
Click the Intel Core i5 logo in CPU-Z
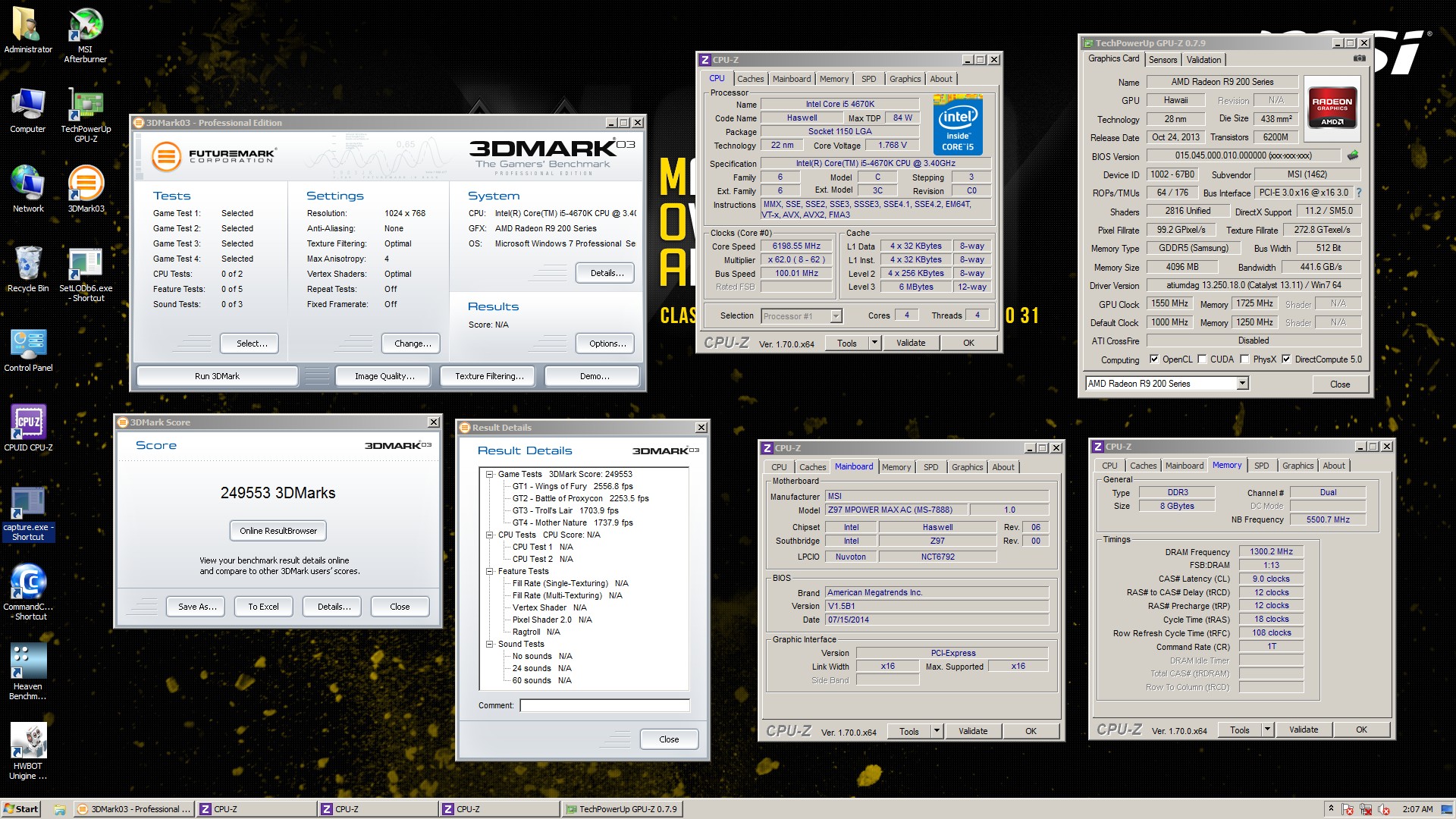click(x=958, y=124)
